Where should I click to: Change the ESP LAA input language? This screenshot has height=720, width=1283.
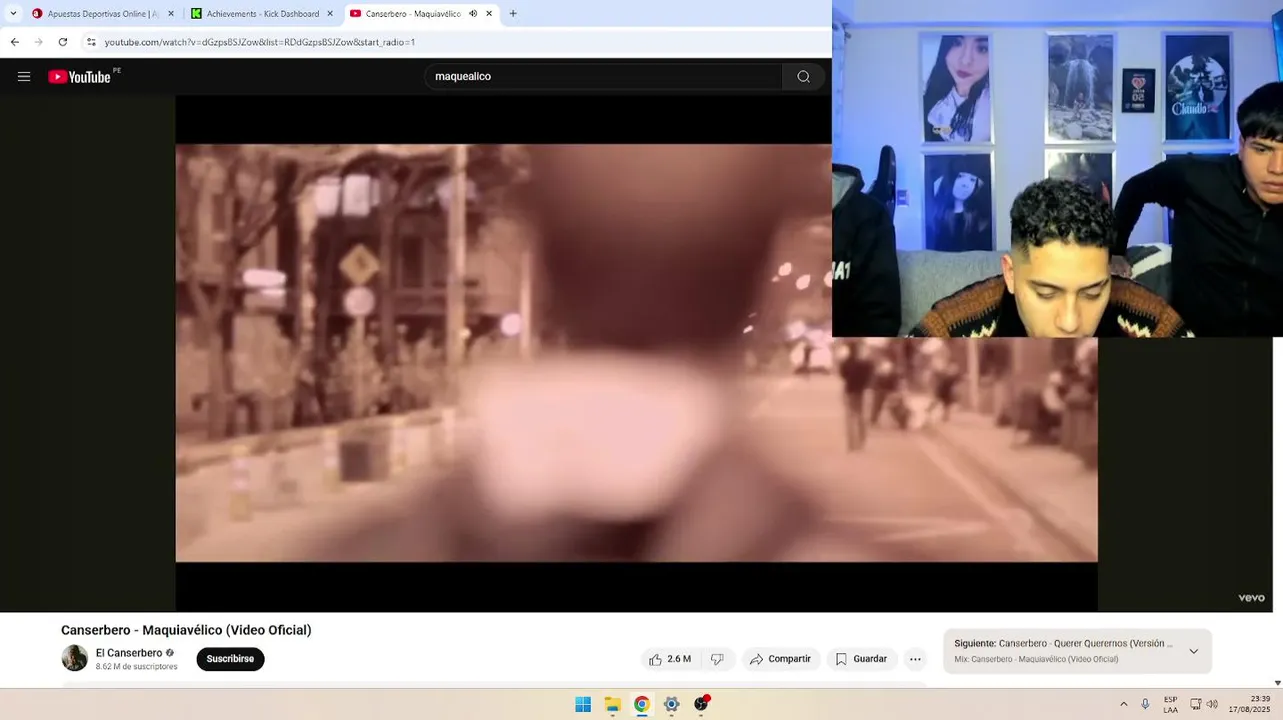click(x=1170, y=705)
